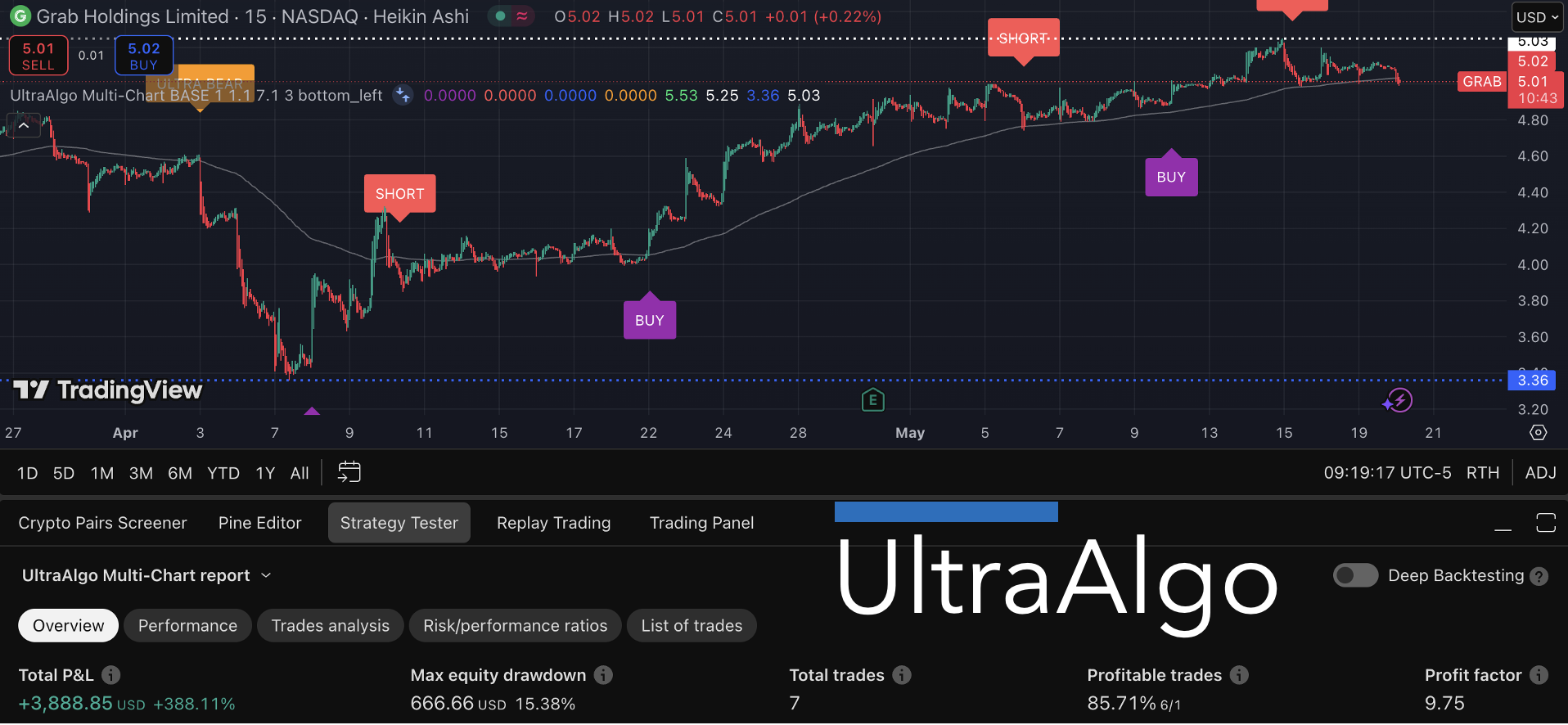Set range to 3M
The height and width of the screenshot is (725, 1568).
[141, 473]
